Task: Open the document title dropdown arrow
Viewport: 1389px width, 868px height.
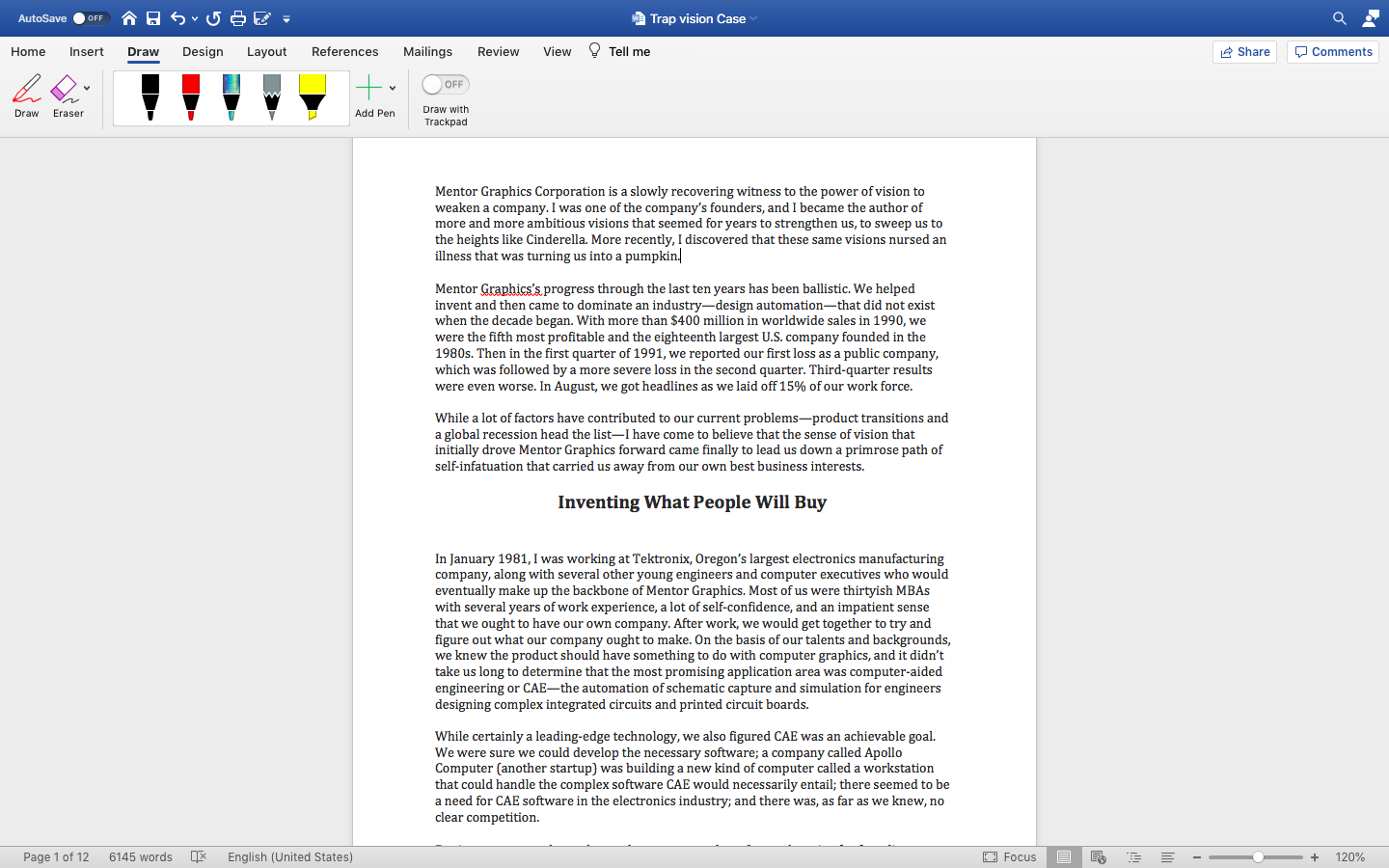Action: coord(754,19)
